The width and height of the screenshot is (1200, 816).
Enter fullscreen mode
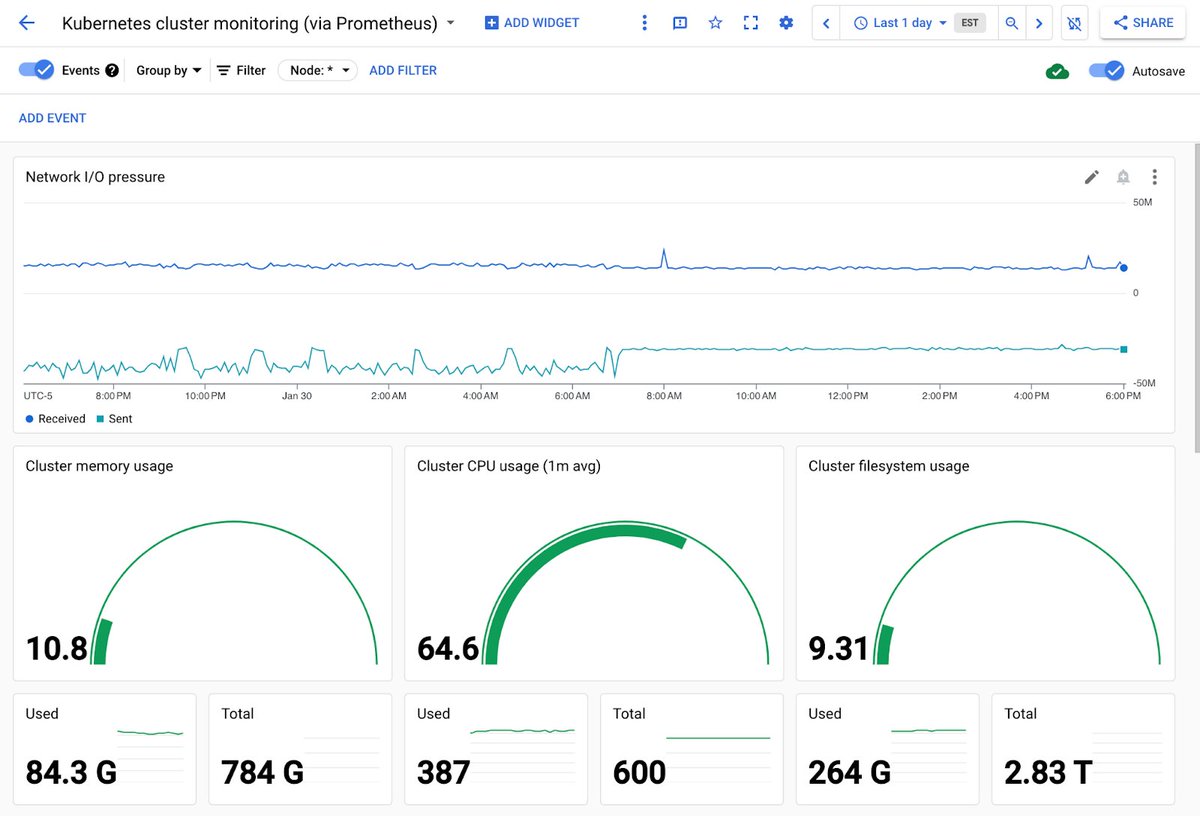pos(751,22)
